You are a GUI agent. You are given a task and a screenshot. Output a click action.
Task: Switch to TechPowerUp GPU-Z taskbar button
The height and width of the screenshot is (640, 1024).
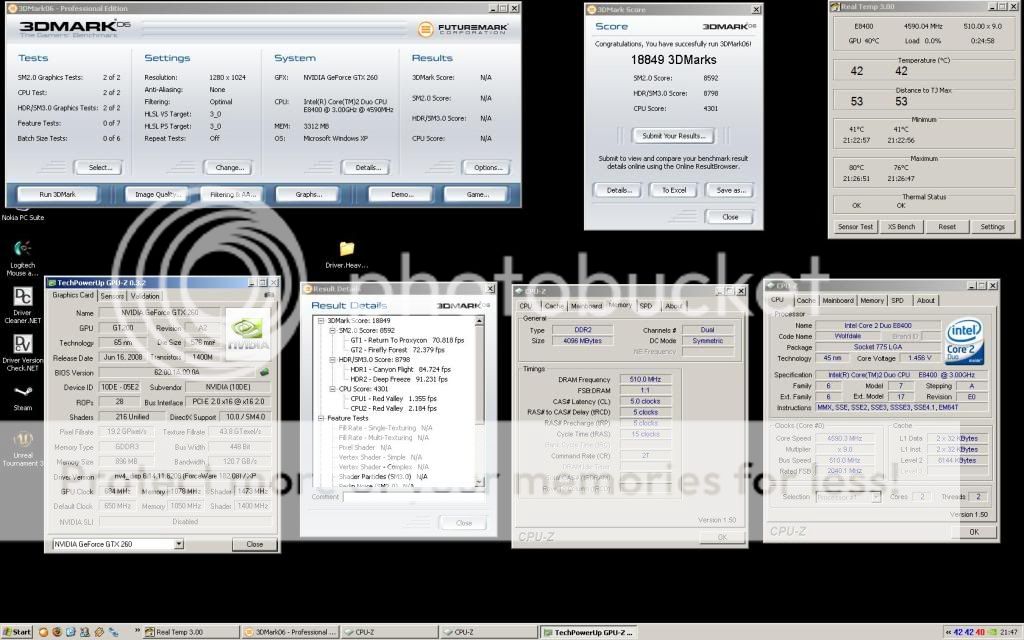588,632
